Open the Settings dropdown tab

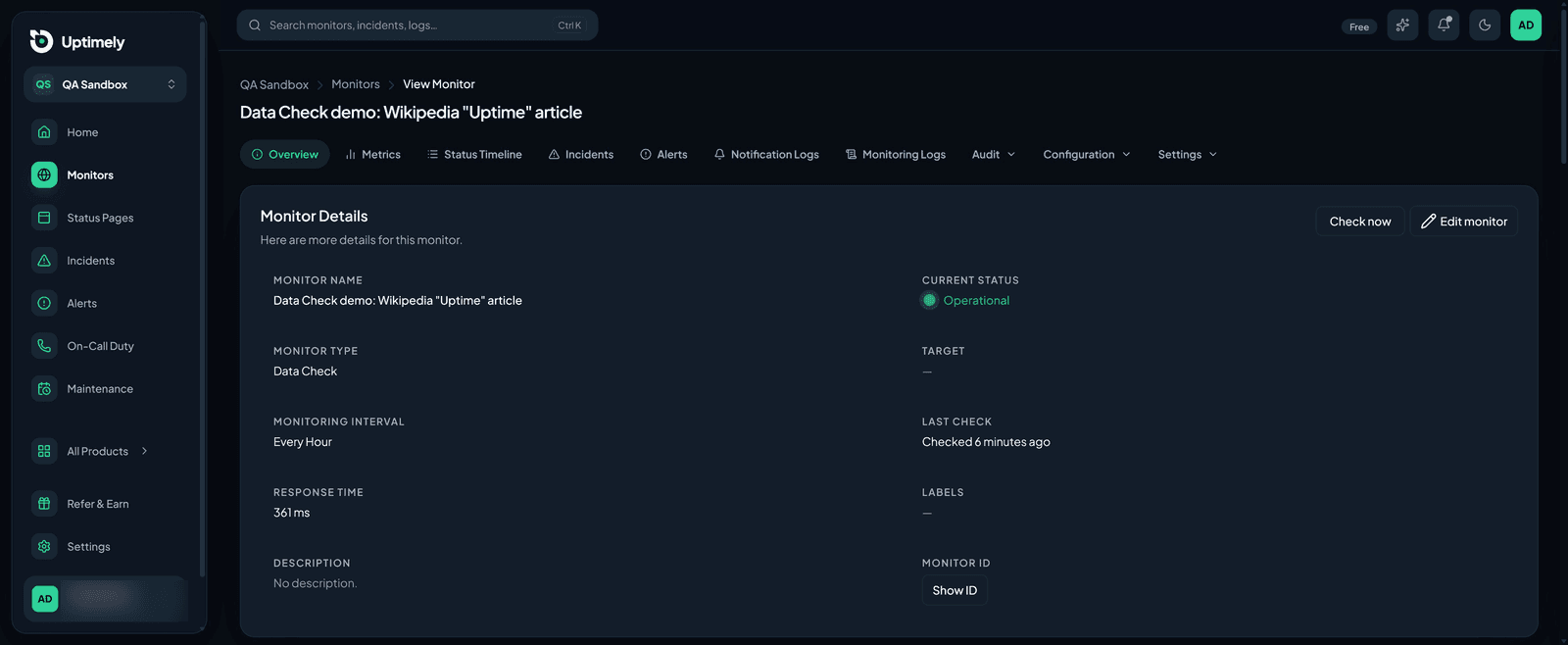pos(1188,155)
